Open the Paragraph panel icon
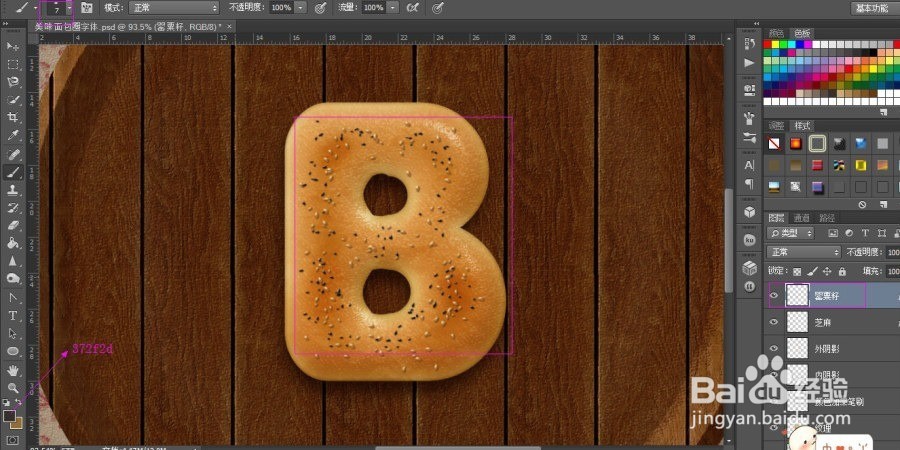The image size is (900, 450). (x=749, y=184)
